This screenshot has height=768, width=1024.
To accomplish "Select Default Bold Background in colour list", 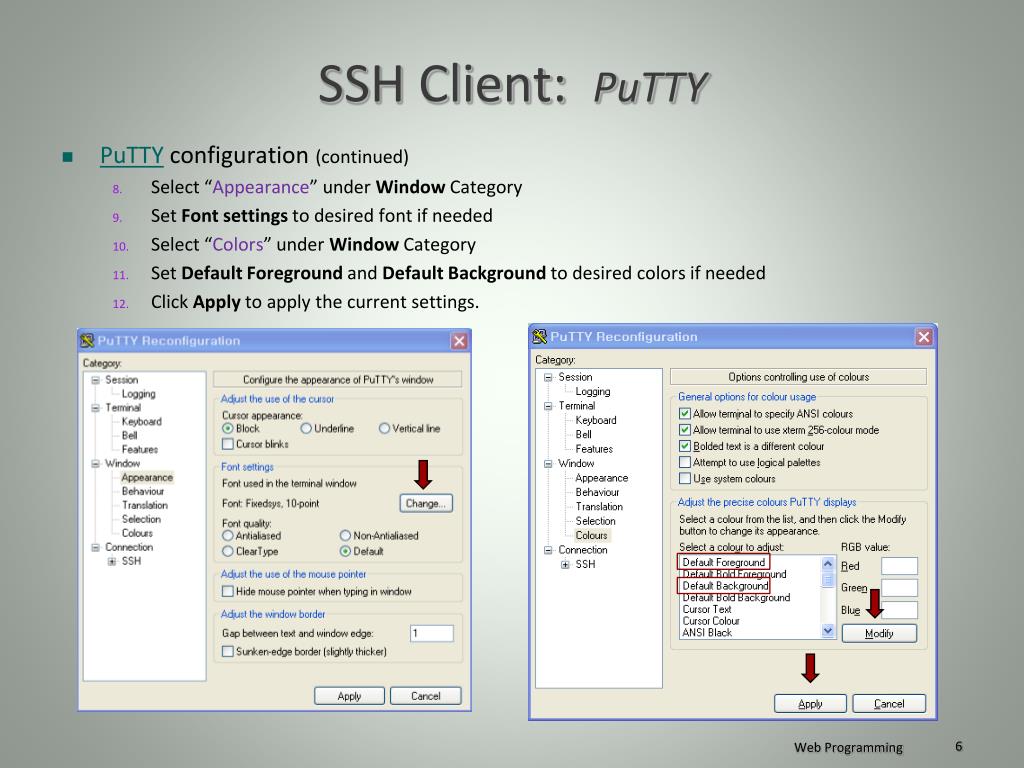I will click(736, 598).
